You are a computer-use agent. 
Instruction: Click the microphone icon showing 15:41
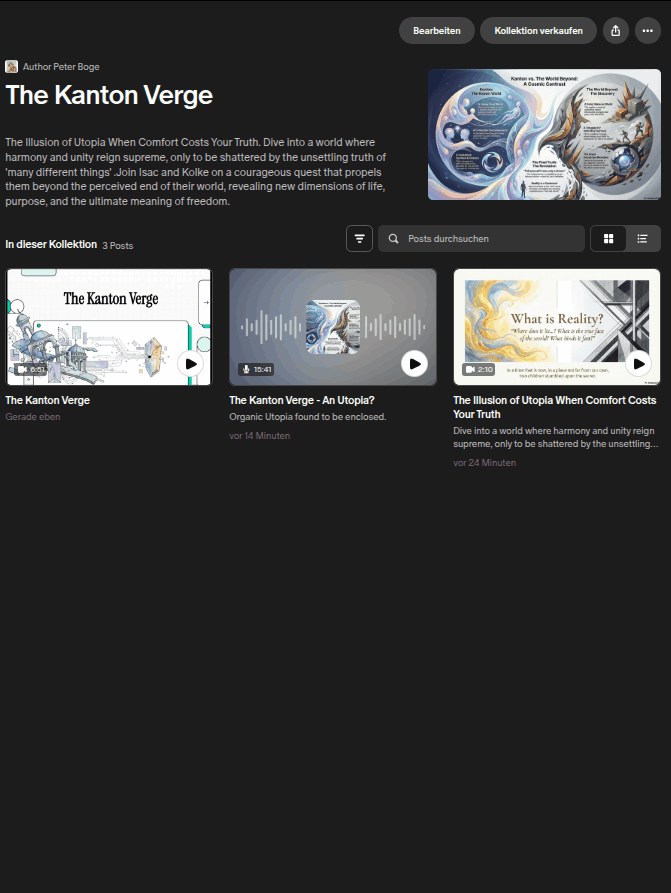246,369
